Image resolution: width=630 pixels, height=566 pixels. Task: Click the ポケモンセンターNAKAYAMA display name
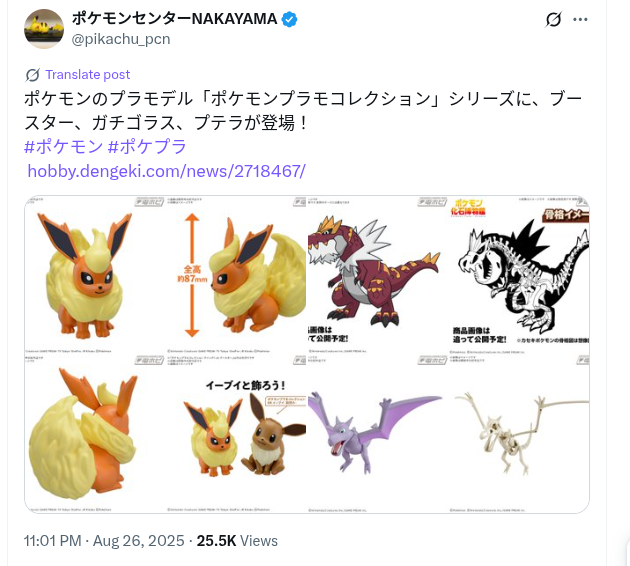click(x=174, y=19)
